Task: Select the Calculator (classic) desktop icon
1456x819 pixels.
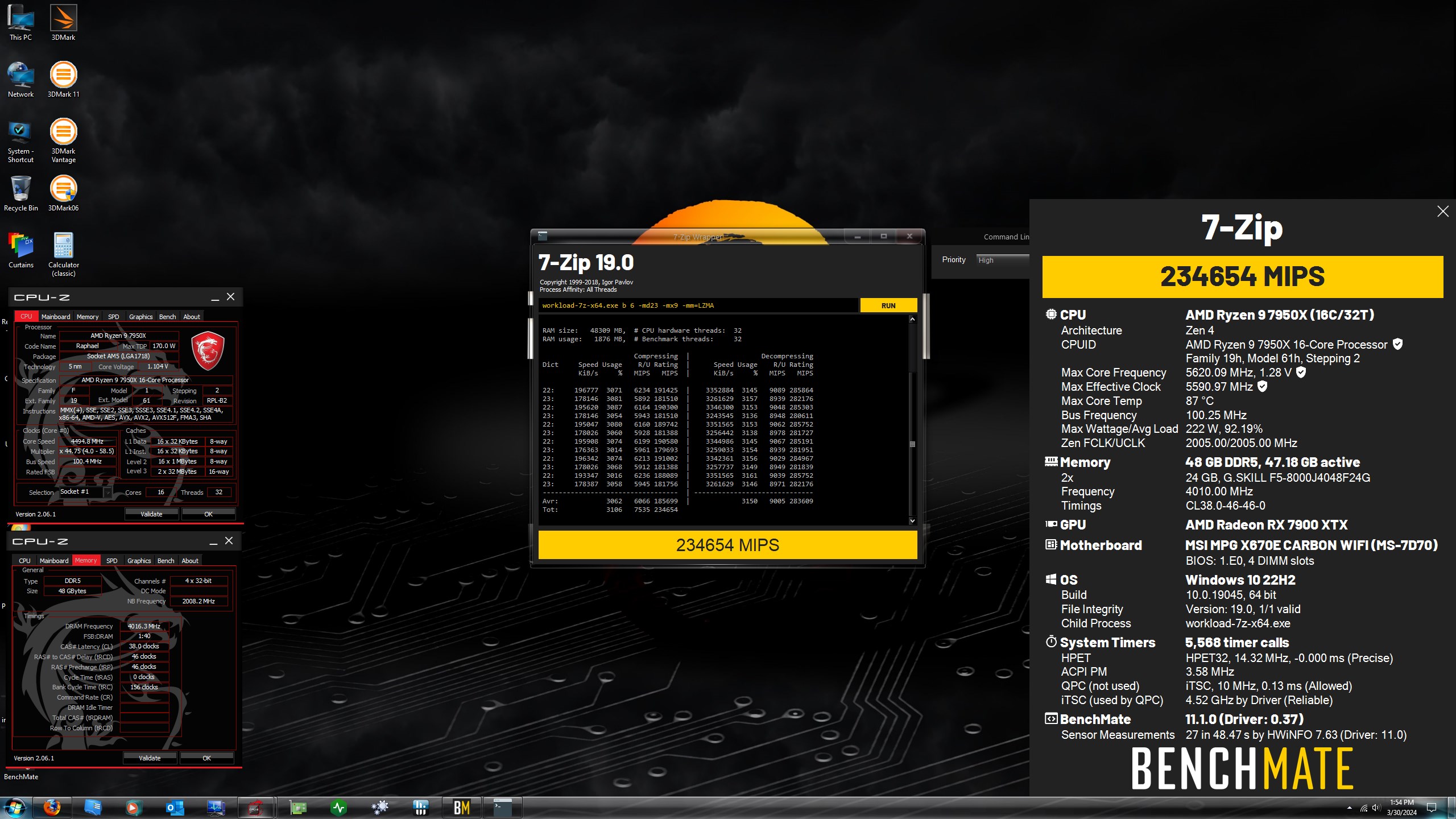Action: coord(63,254)
